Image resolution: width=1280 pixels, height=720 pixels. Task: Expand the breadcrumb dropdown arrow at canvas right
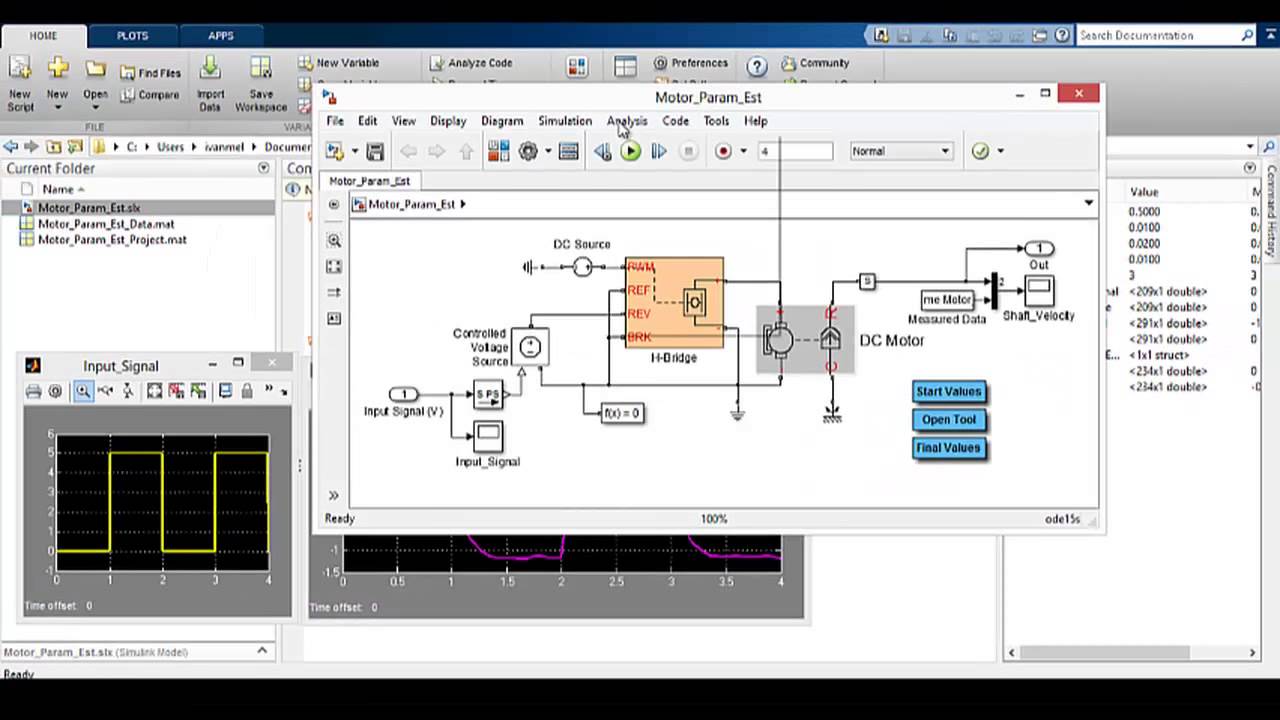coord(1088,204)
